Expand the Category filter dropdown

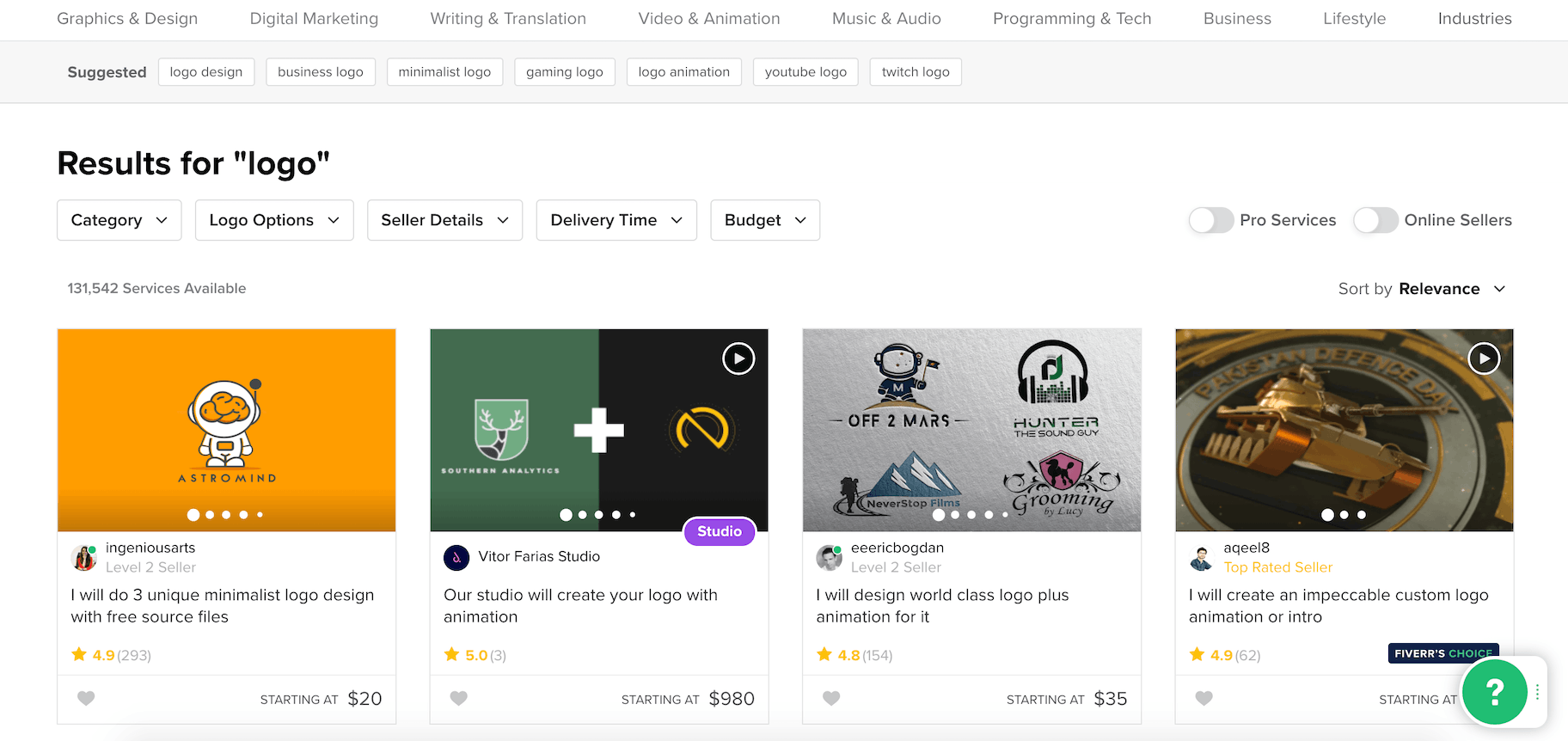119,220
